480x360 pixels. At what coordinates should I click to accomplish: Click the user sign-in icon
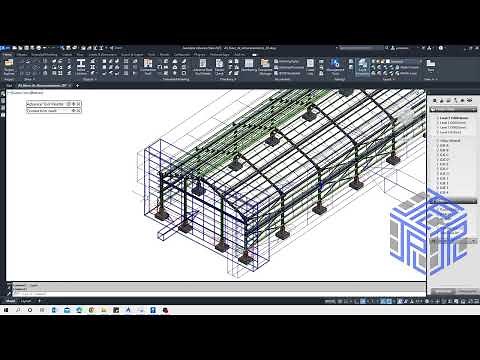point(393,48)
